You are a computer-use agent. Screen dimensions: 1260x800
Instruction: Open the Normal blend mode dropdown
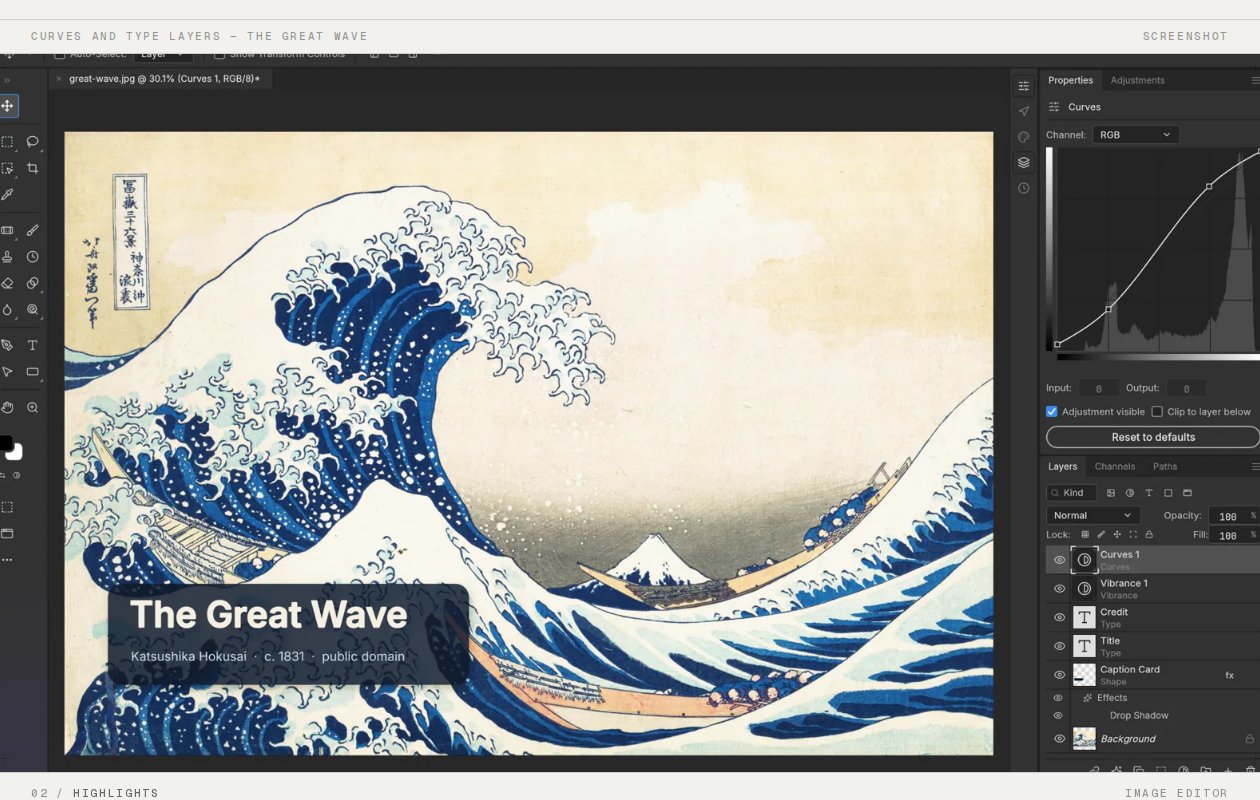tap(1093, 515)
